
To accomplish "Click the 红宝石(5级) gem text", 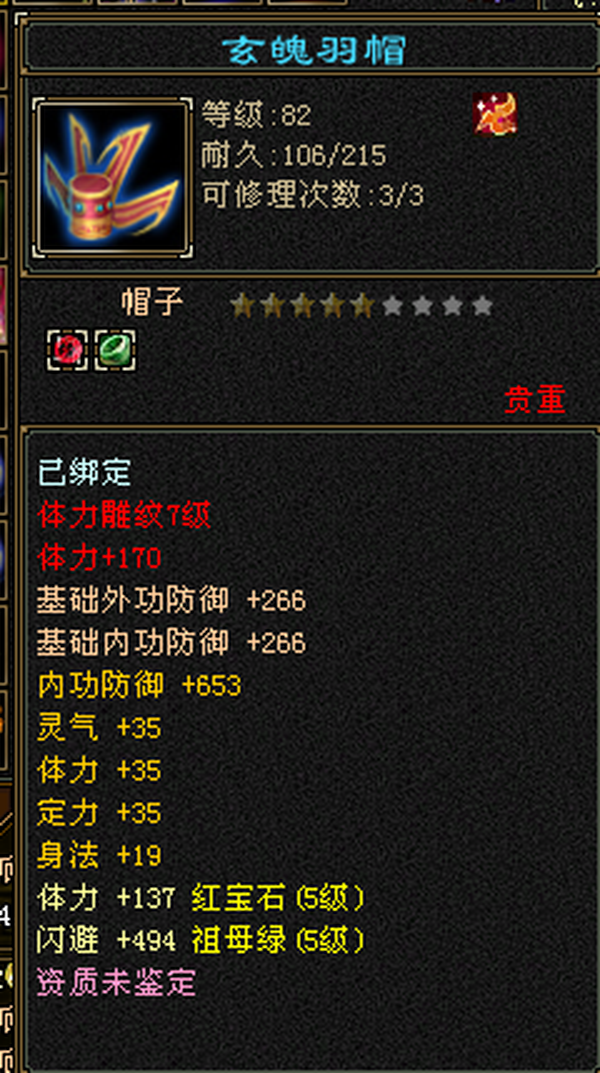I will (278, 898).
